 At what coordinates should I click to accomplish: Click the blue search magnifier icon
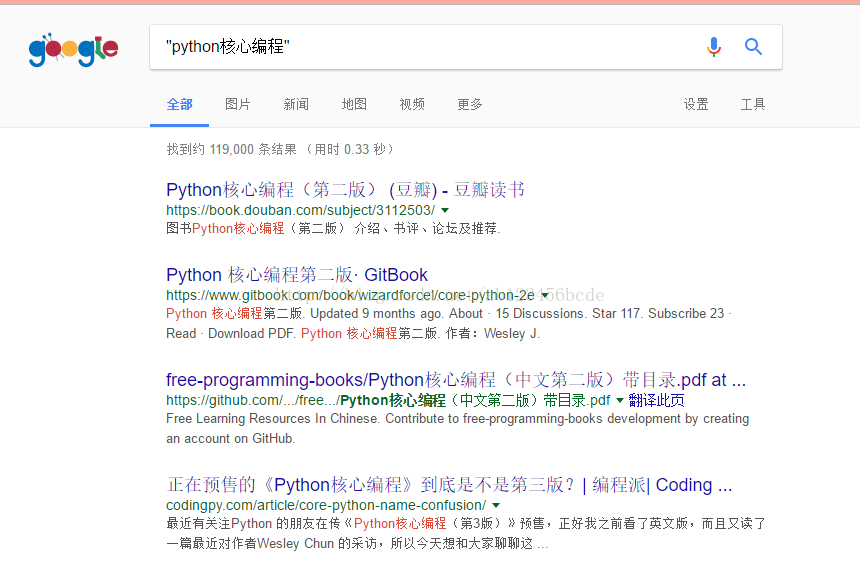pyautogui.click(x=753, y=47)
